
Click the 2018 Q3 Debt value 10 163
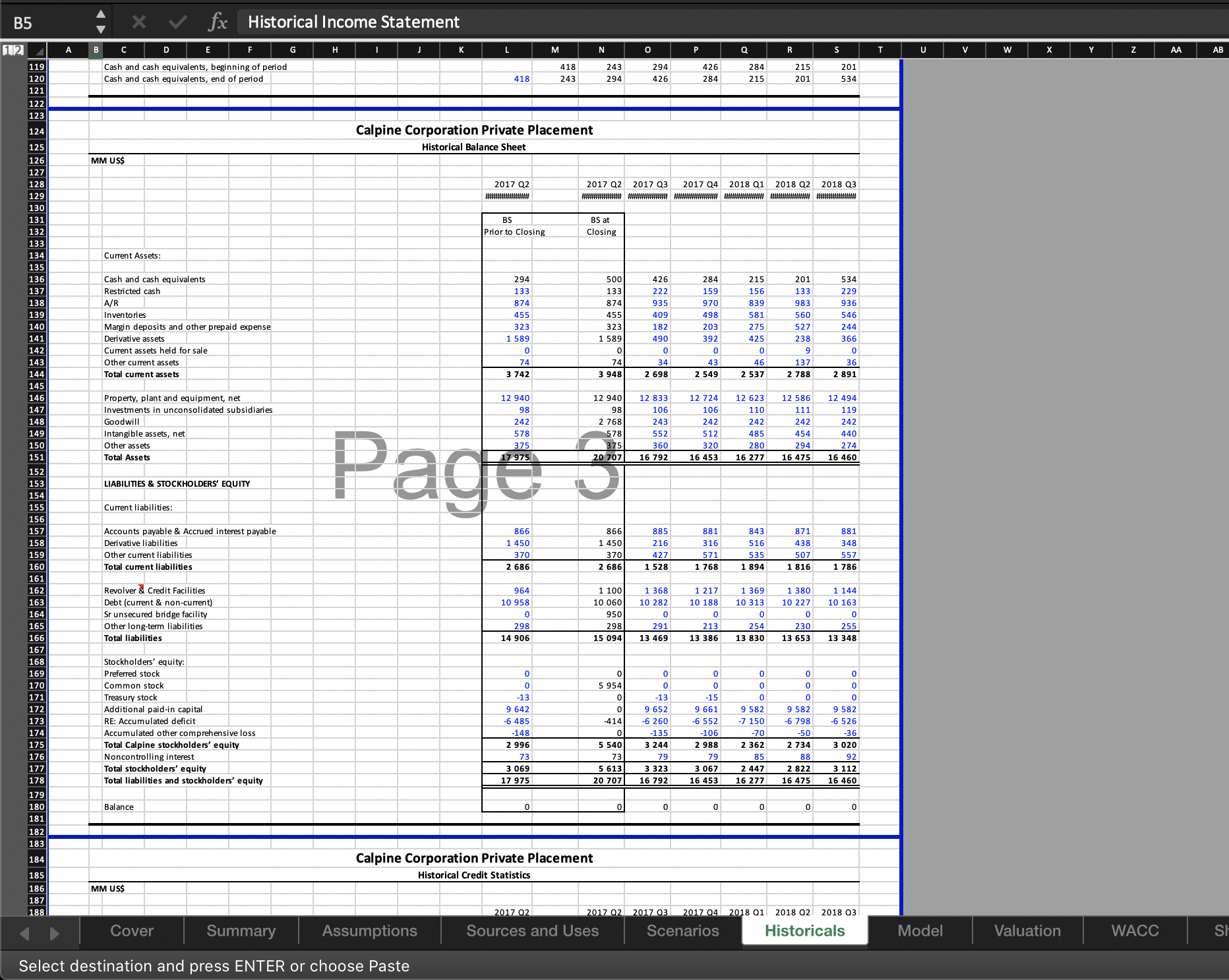pyautogui.click(x=837, y=603)
